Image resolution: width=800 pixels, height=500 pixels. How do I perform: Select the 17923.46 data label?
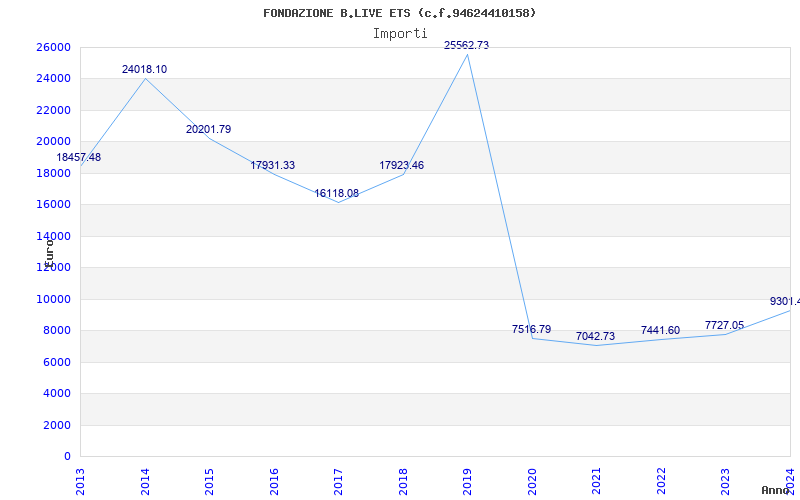(402, 165)
